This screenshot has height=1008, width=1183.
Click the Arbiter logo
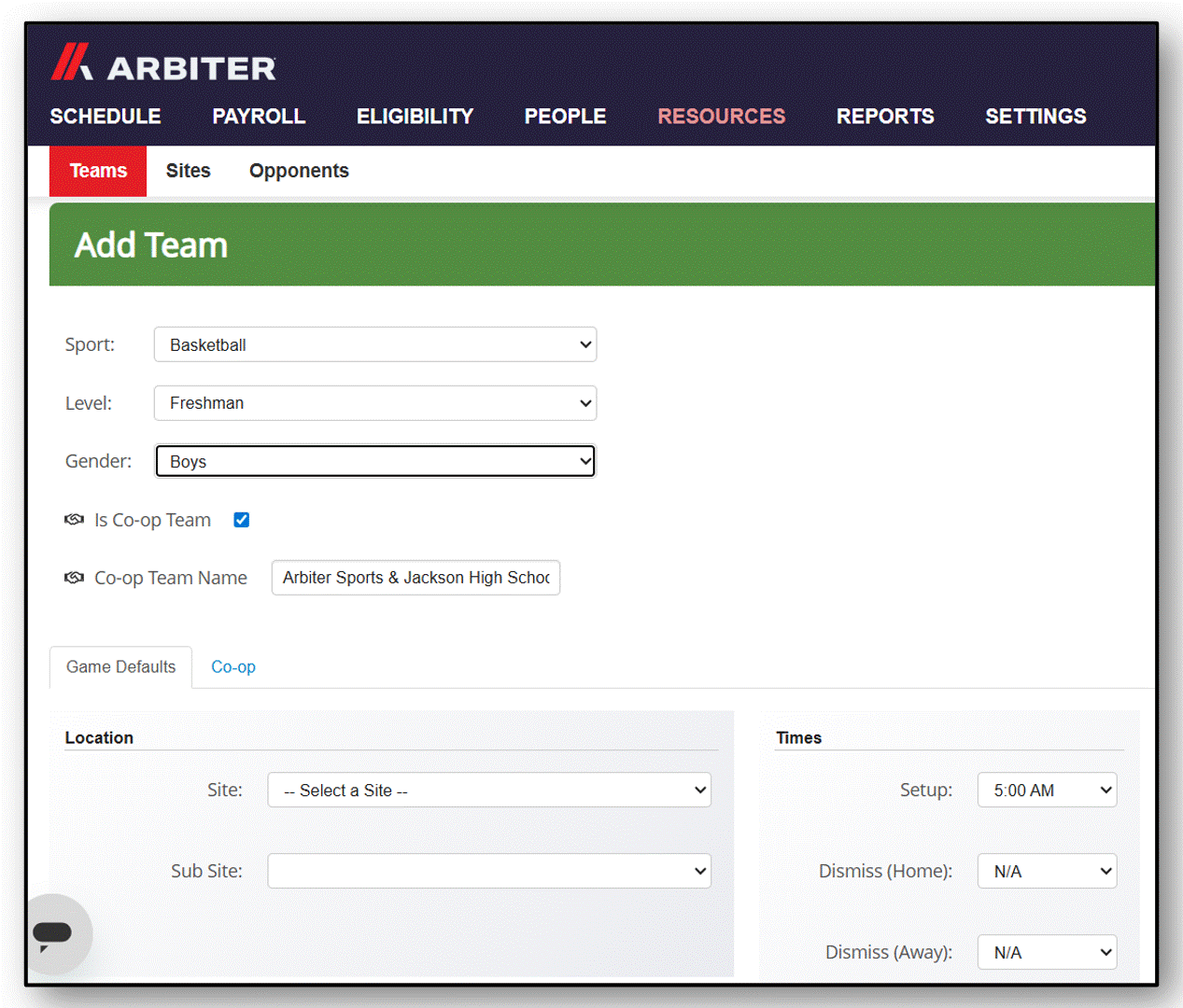point(163,63)
